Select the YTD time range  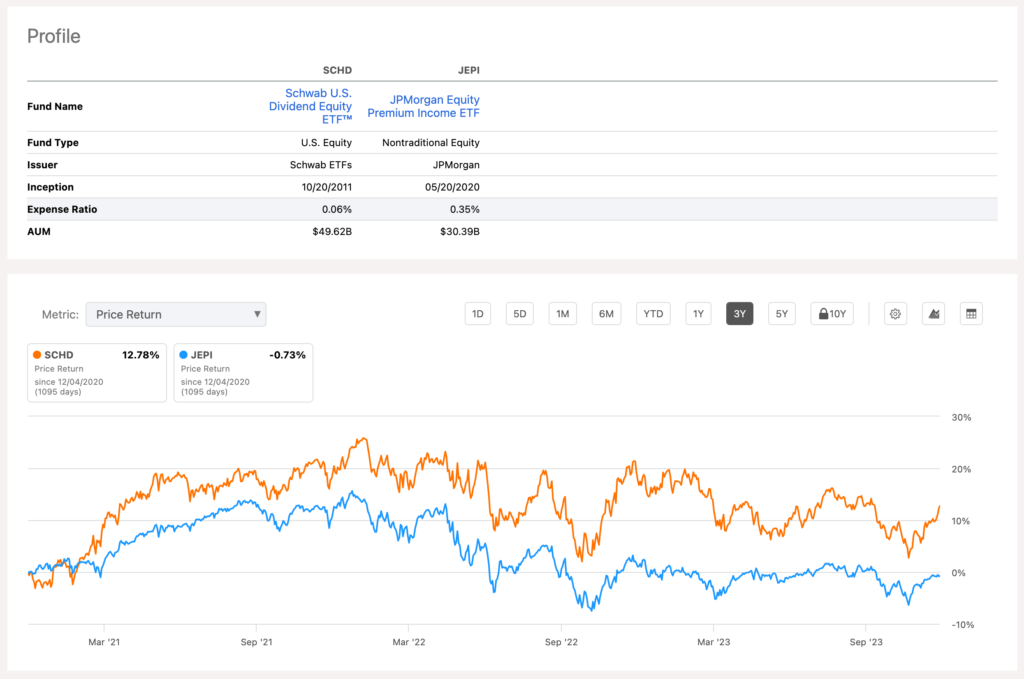click(x=653, y=314)
